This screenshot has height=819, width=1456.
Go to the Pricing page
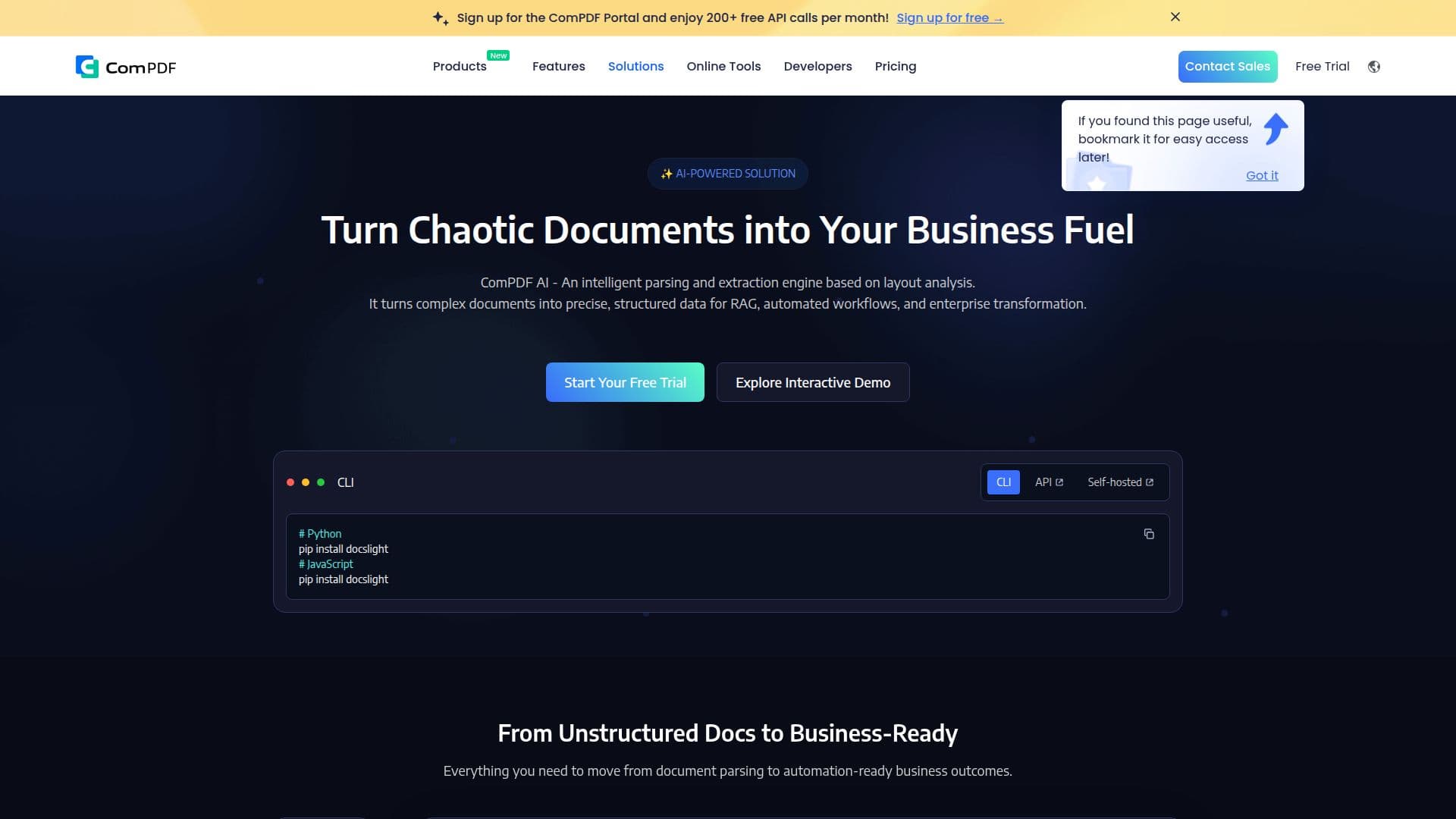[x=895, y=67]
